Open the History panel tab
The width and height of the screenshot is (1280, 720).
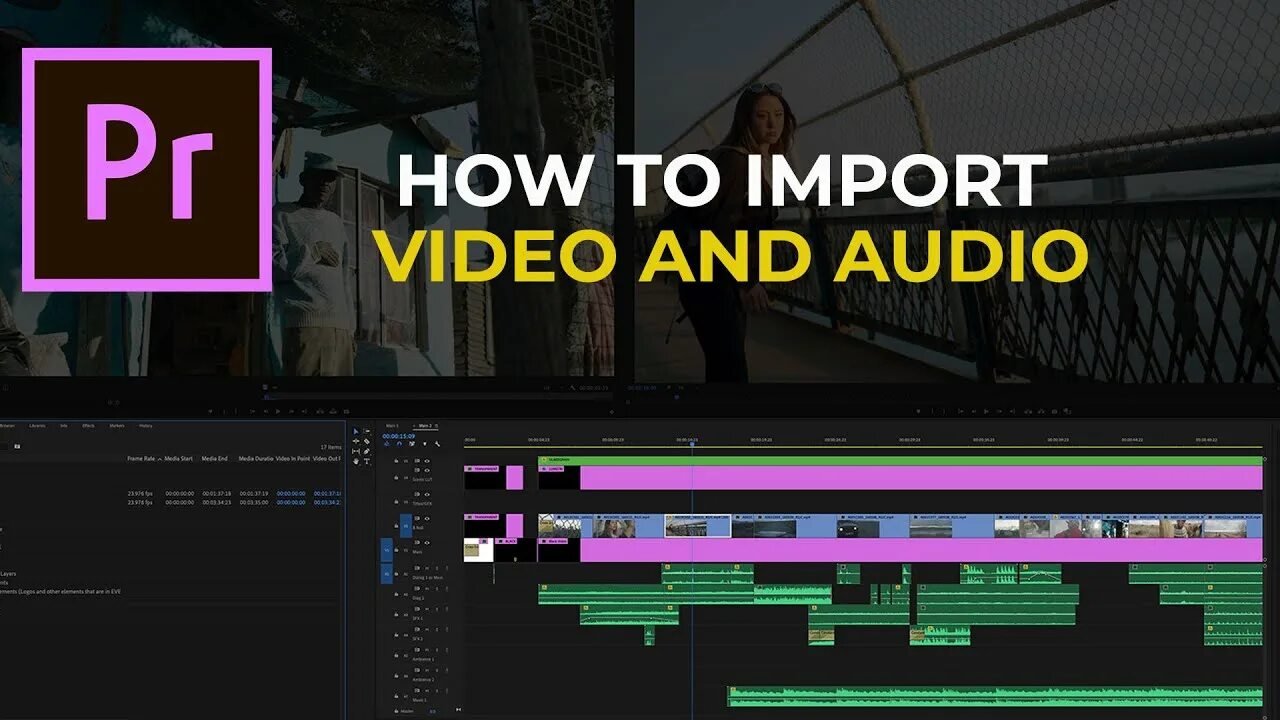pos(145,425)
